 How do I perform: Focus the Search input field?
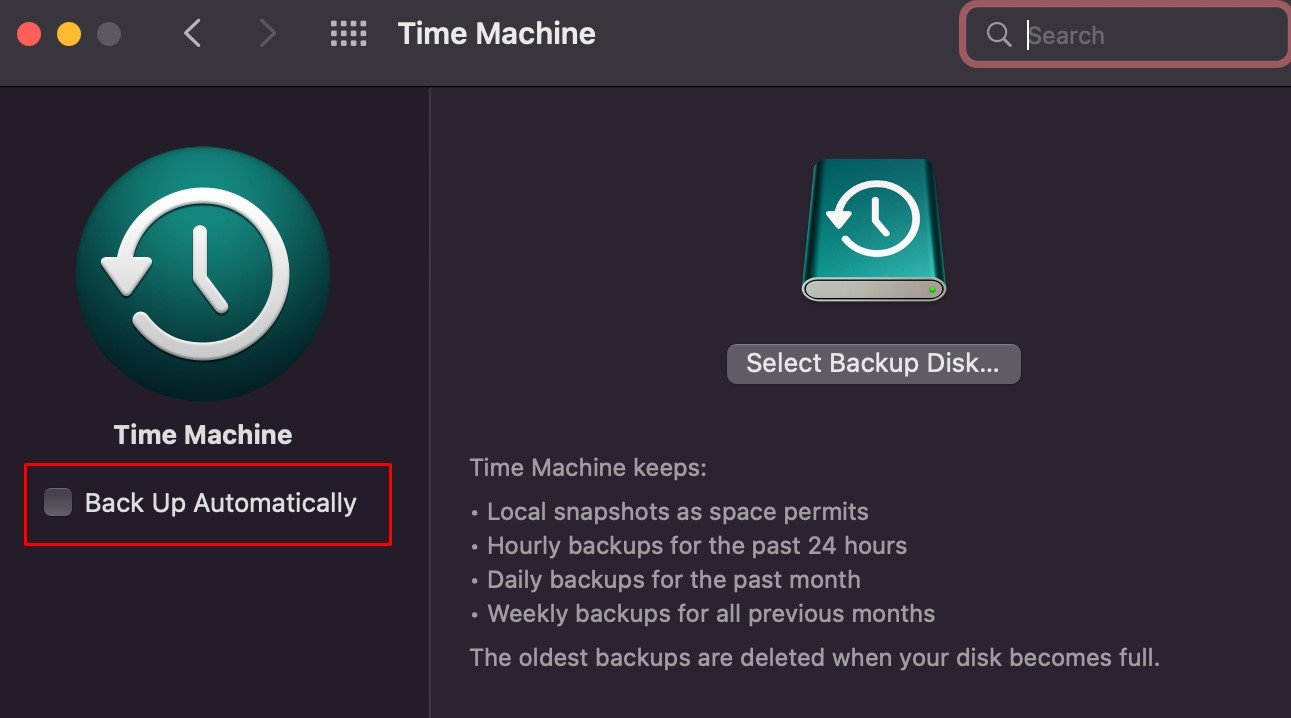pos(1125,35)
